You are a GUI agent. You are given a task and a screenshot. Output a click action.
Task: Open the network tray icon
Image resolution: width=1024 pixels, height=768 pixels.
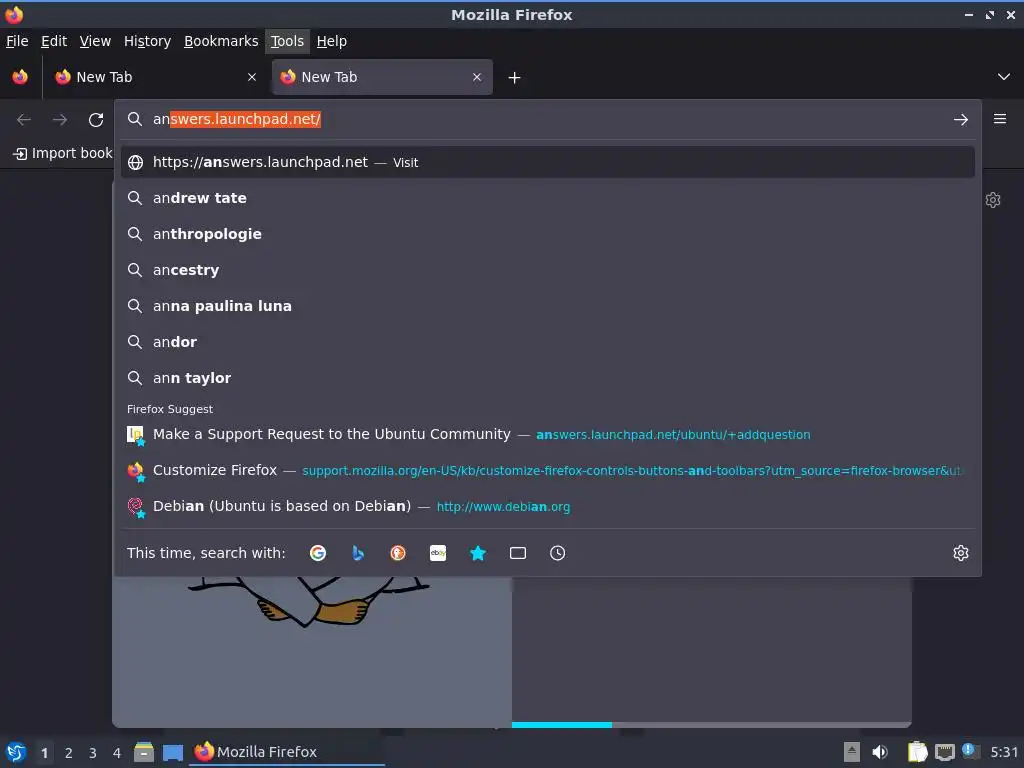coord(944,752)
